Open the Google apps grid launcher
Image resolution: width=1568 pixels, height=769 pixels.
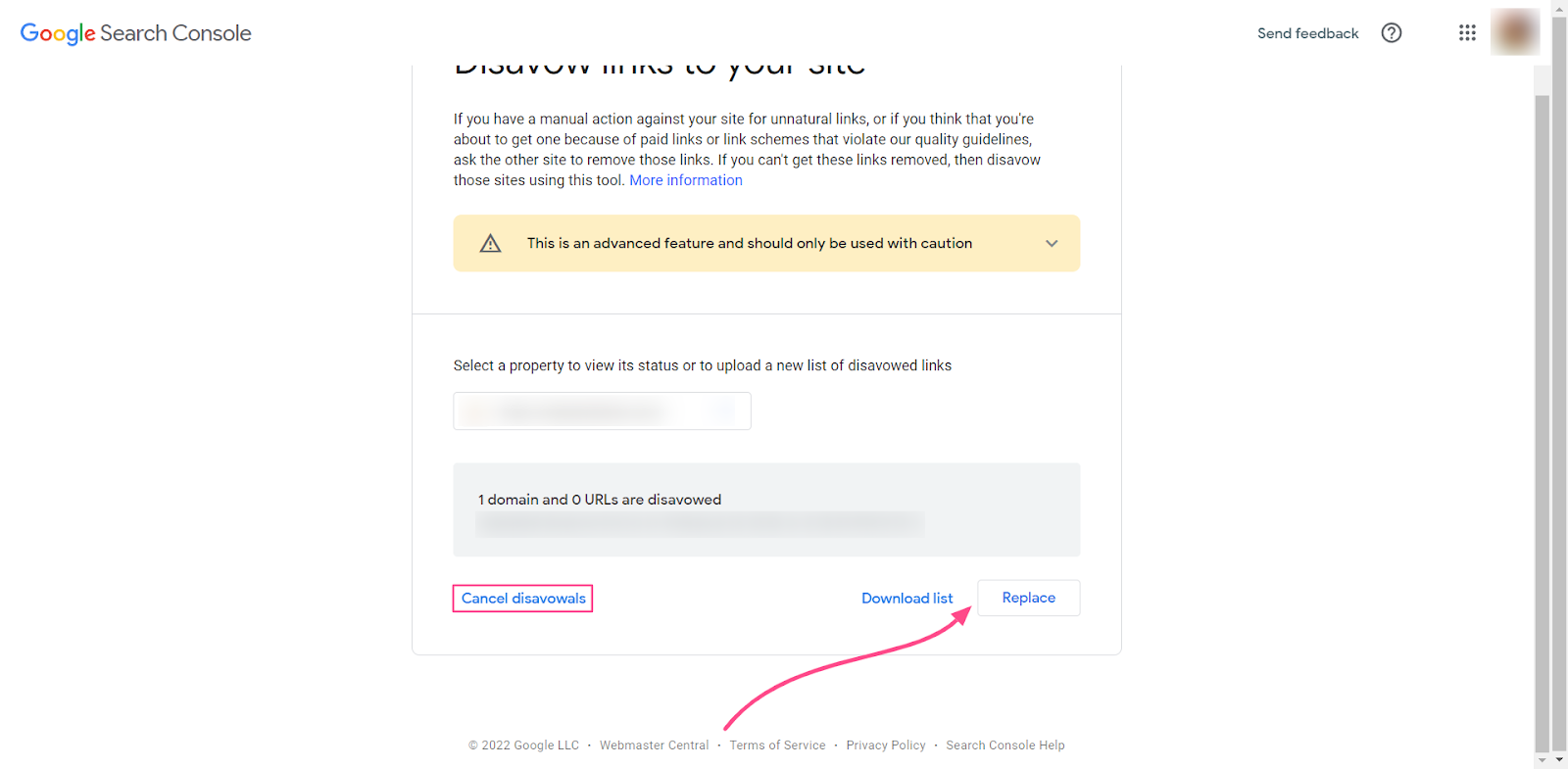point(1466,33)
